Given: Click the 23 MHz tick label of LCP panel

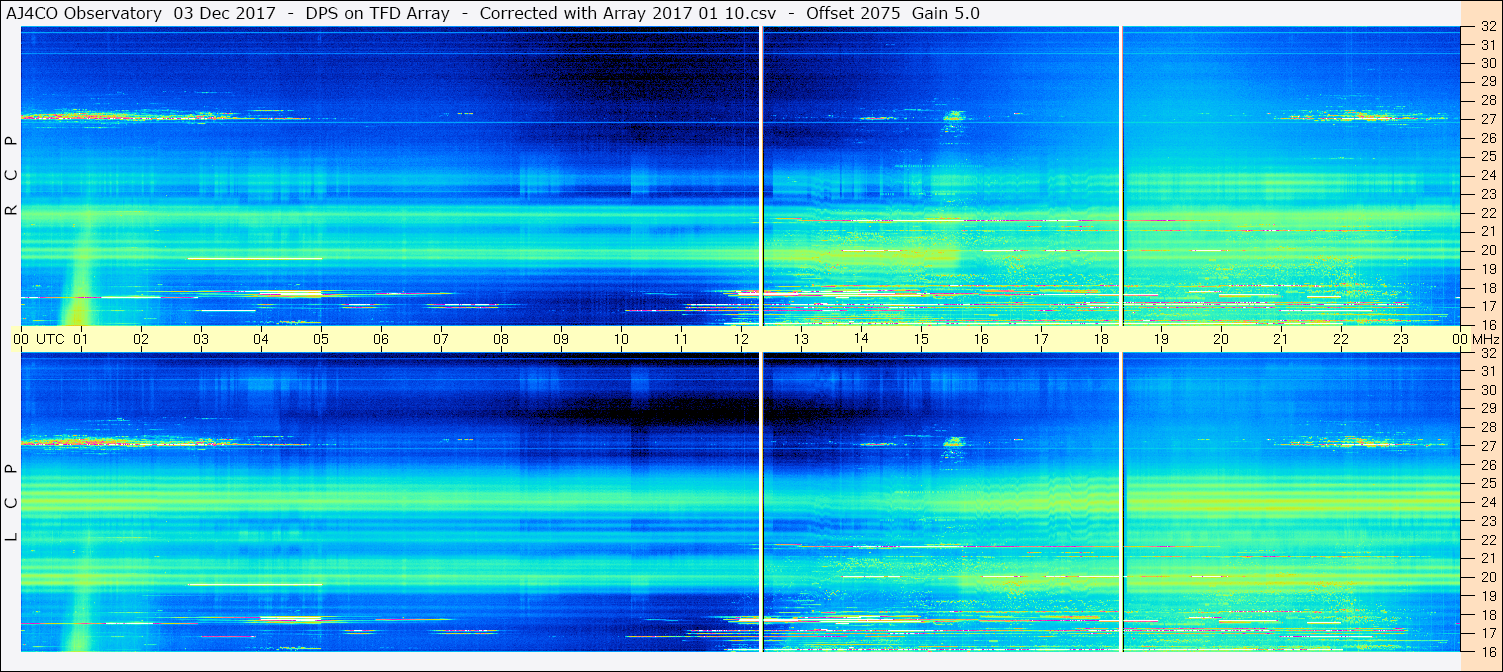Looking at the screenshot, I should 1487,521.
